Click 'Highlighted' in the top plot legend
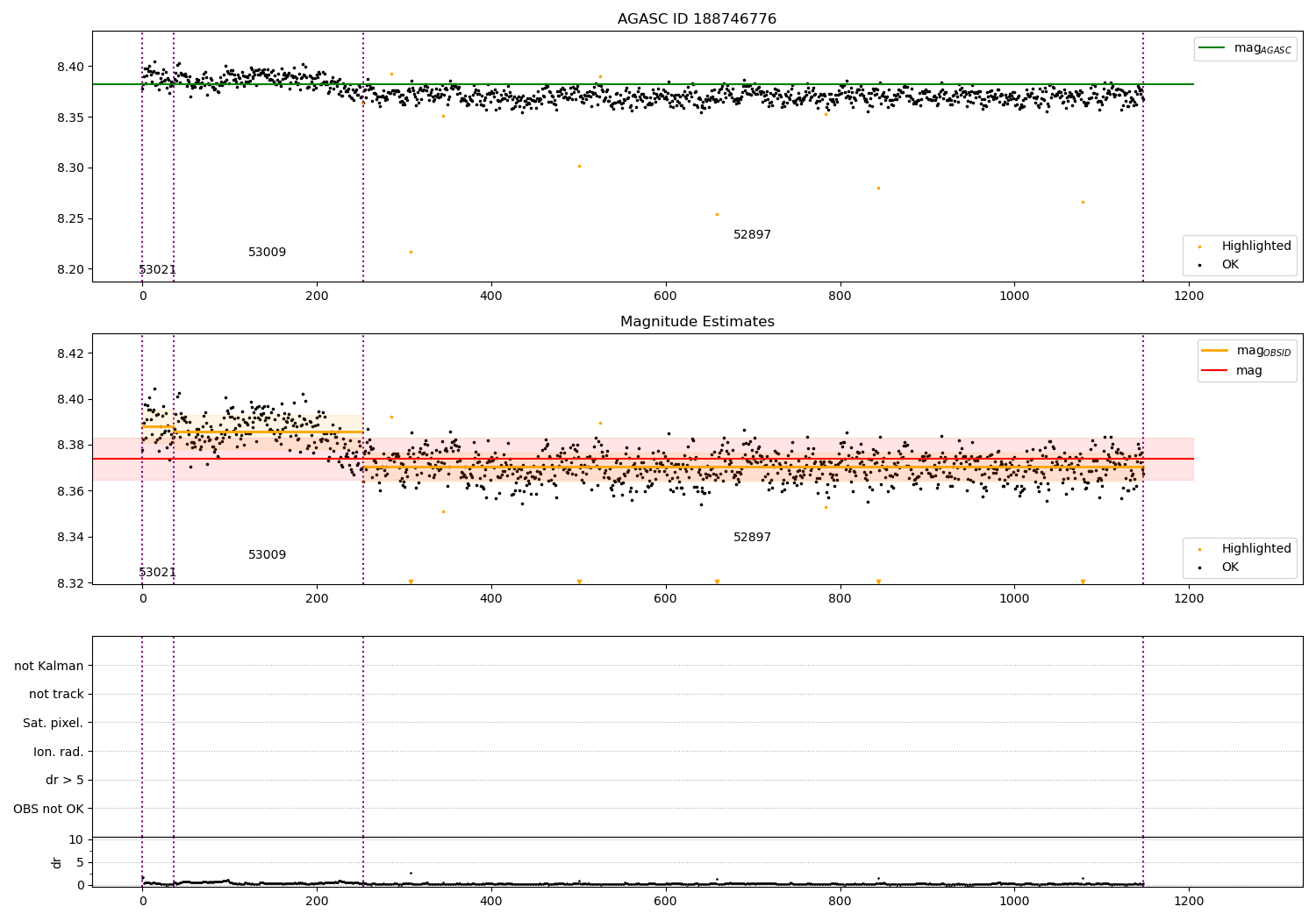The image size is (1316, 921). point(1246,246)
